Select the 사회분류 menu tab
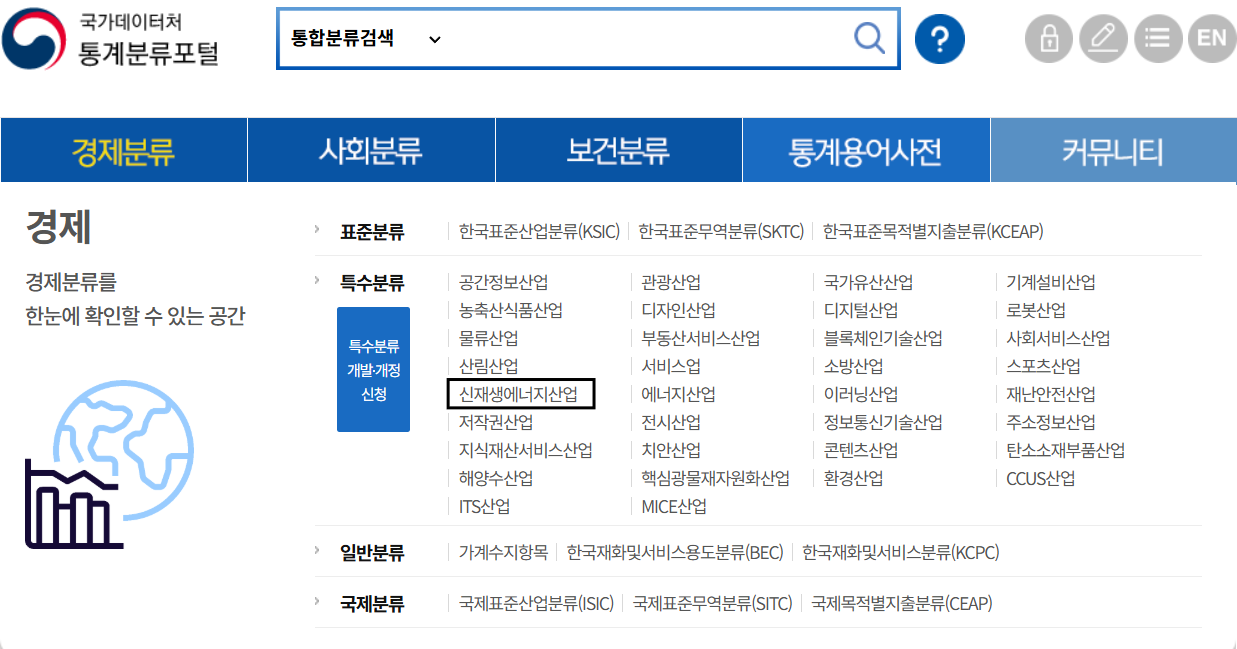This screenshot has height=649, width=1237. [370, 151]
